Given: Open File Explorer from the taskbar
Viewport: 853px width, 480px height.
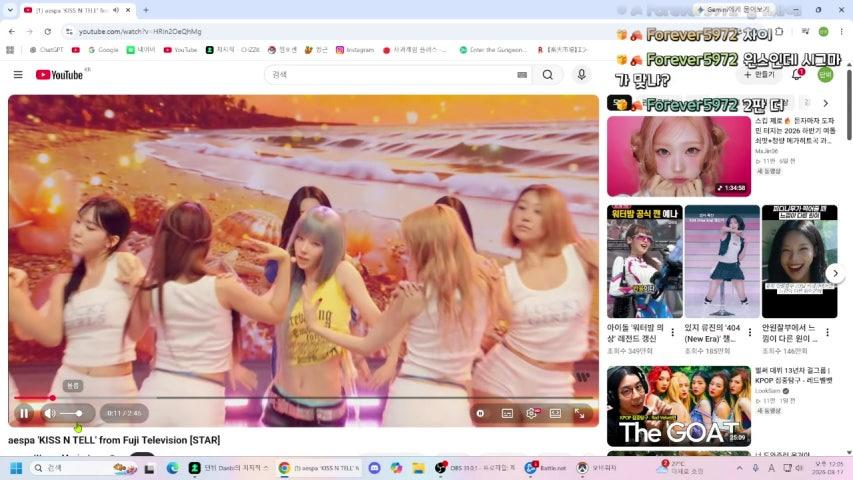Looking at the screenshot, I should point(418,468).
